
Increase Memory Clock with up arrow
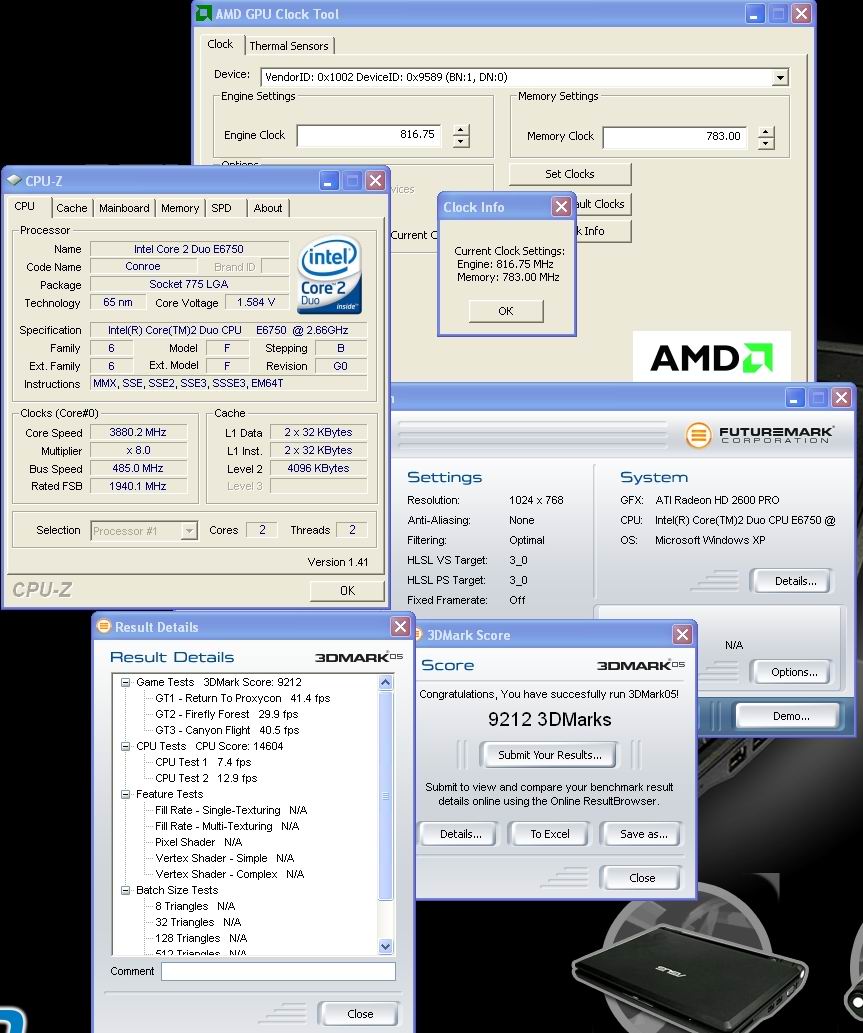pos(766,131)
